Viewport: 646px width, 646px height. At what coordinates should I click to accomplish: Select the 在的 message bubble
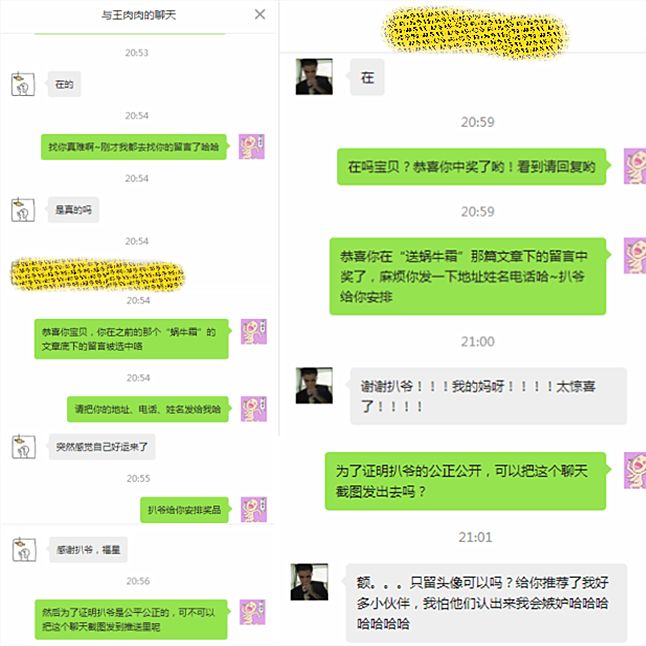(x=64, y=84)
